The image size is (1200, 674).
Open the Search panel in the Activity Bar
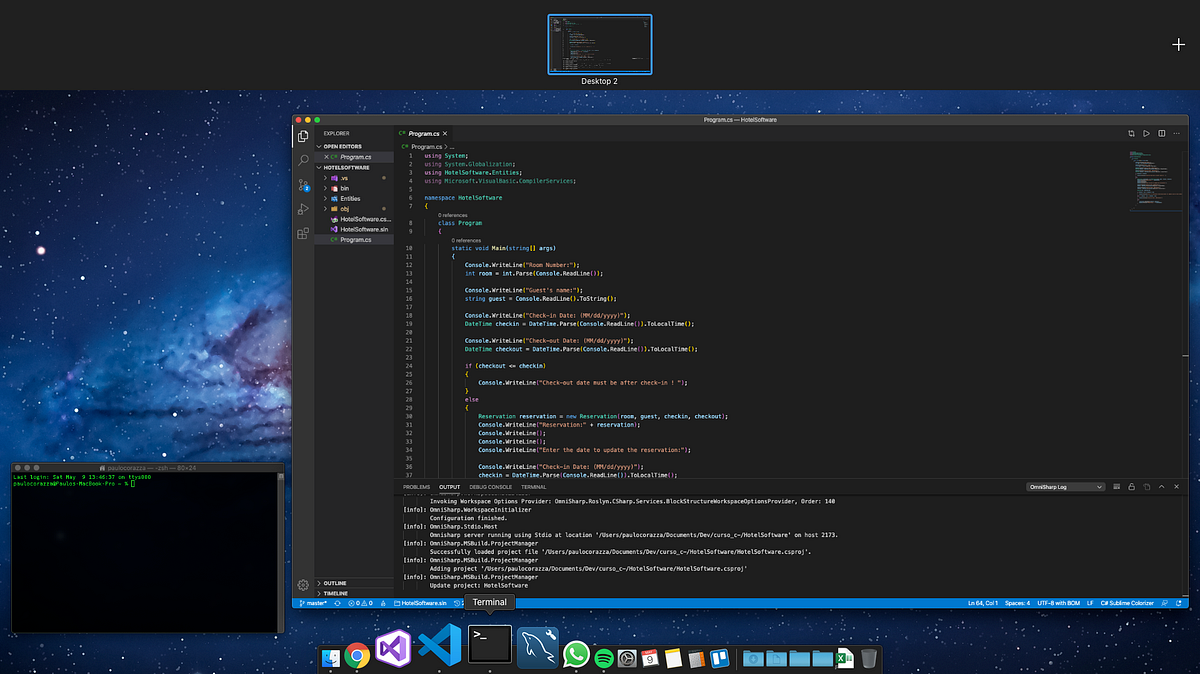click(302, 159)
